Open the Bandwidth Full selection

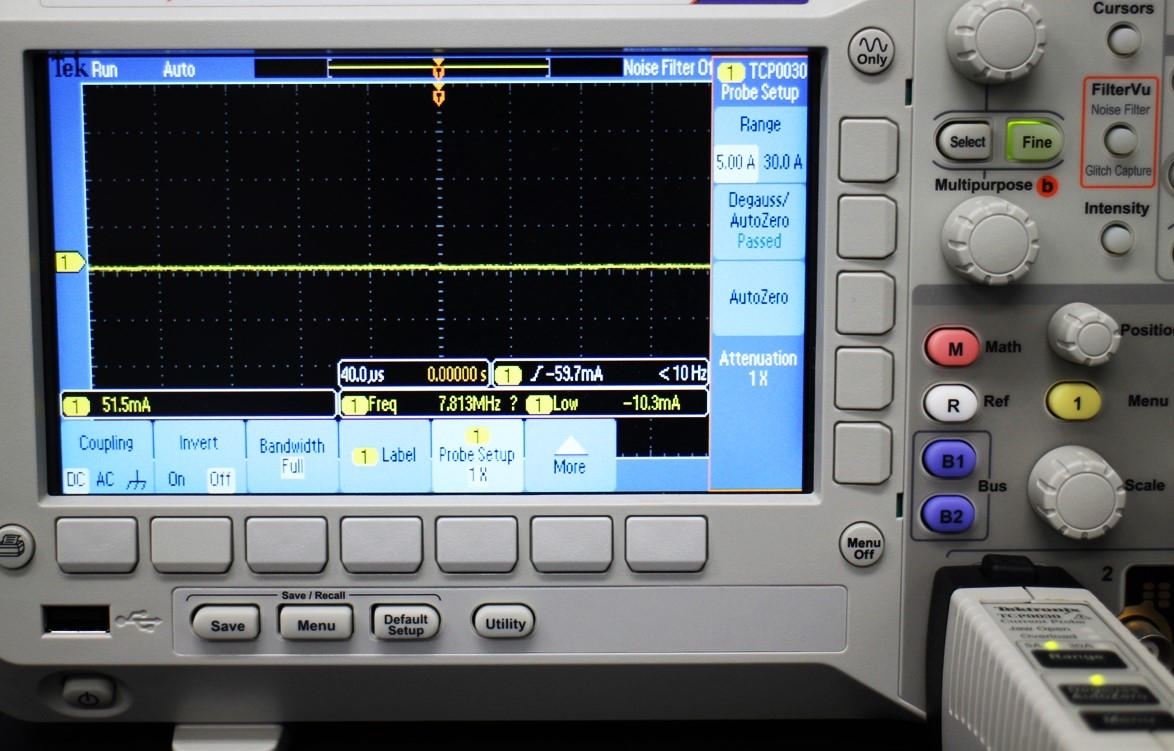point(292,456)
